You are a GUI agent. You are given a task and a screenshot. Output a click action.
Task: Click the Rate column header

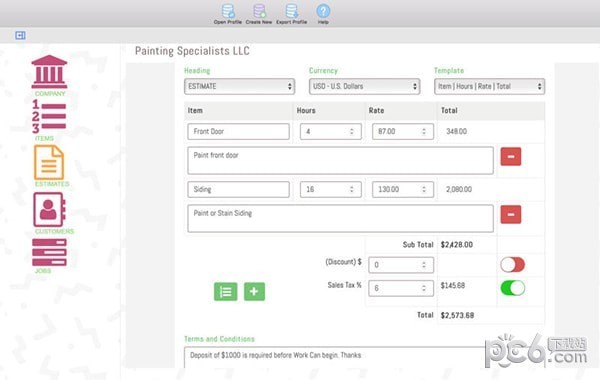[376, 111]
